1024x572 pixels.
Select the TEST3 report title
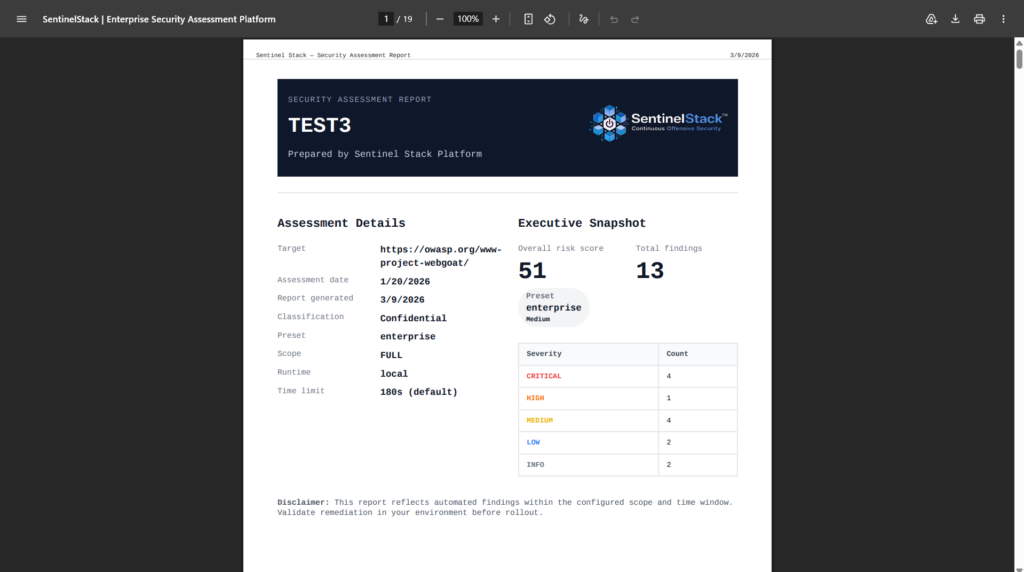coord(319,125)
